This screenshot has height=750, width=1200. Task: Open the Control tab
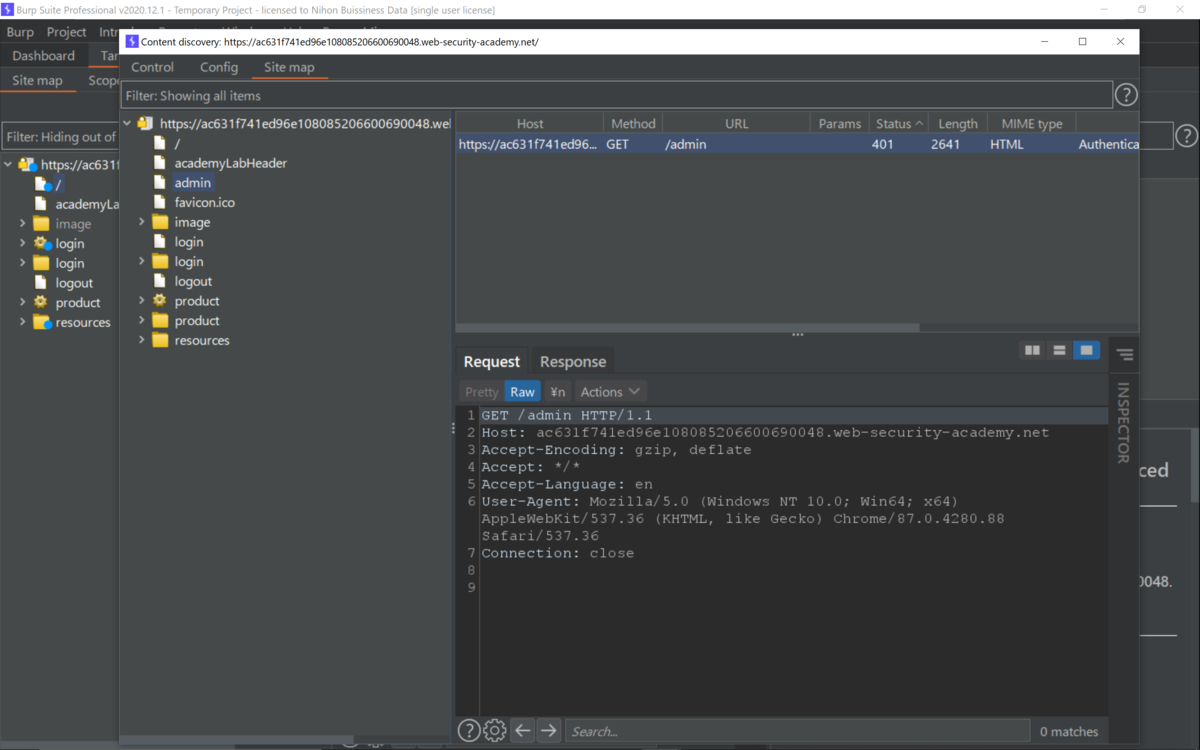152,67
